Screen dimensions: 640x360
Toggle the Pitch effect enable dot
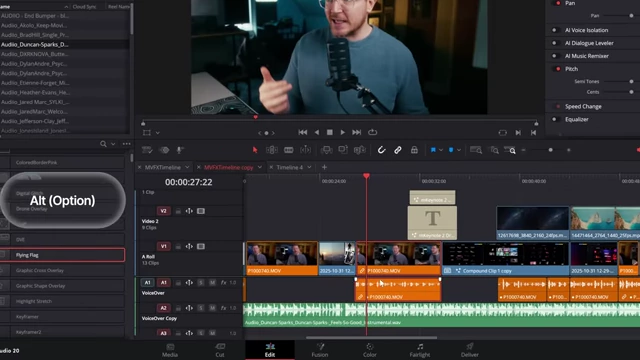[x=558, y=69]
